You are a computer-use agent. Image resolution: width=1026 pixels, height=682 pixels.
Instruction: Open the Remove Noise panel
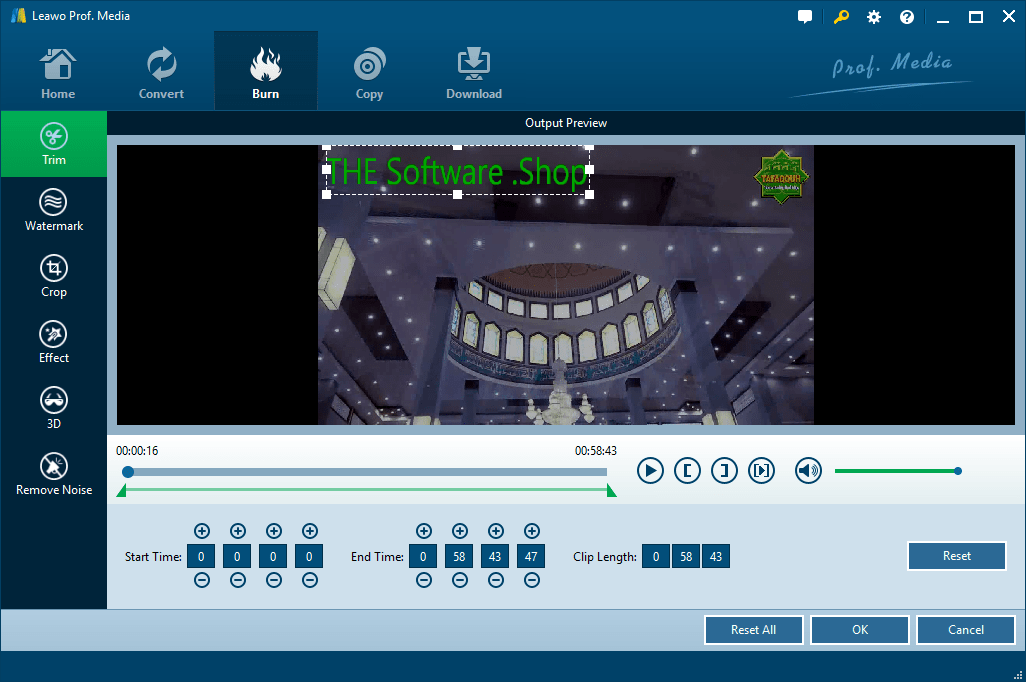click(x=54, y=475)
